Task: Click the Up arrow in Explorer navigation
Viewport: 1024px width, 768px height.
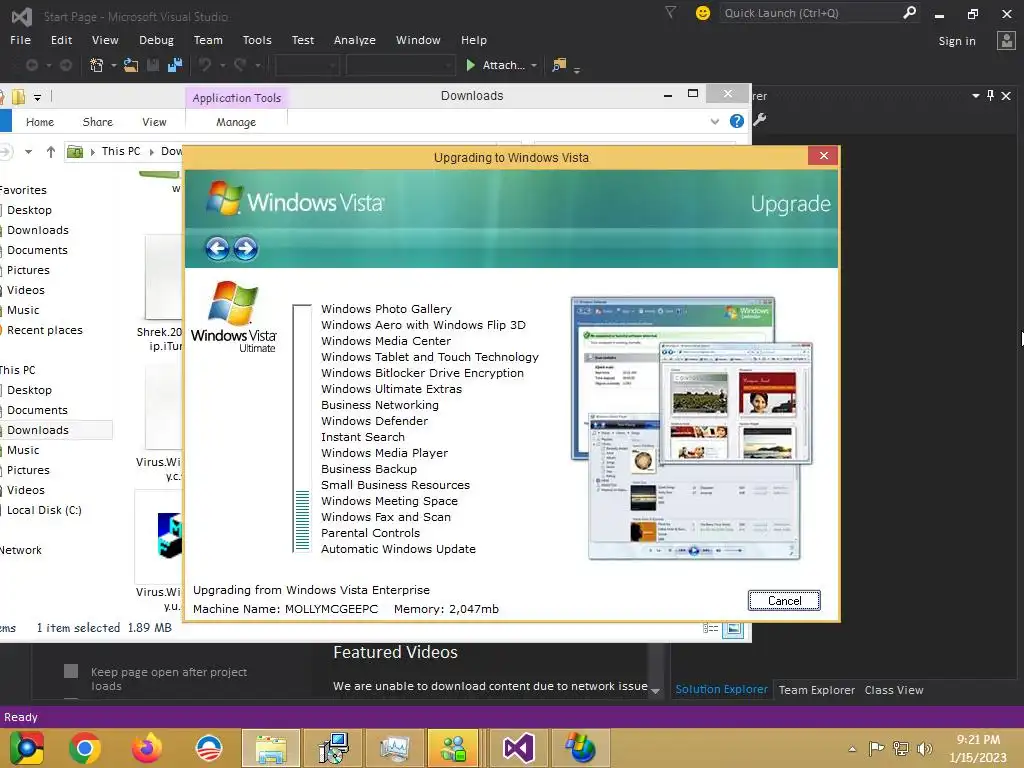Action: pyautogui.click(x=50, y=152)
